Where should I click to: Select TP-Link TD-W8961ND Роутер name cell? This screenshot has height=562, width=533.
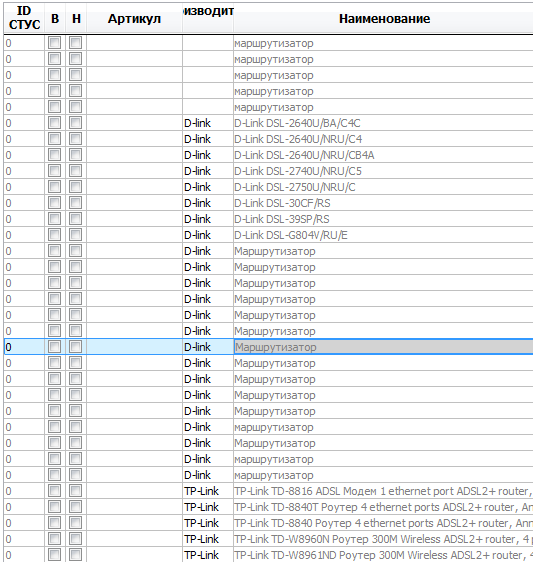[383, 554]
